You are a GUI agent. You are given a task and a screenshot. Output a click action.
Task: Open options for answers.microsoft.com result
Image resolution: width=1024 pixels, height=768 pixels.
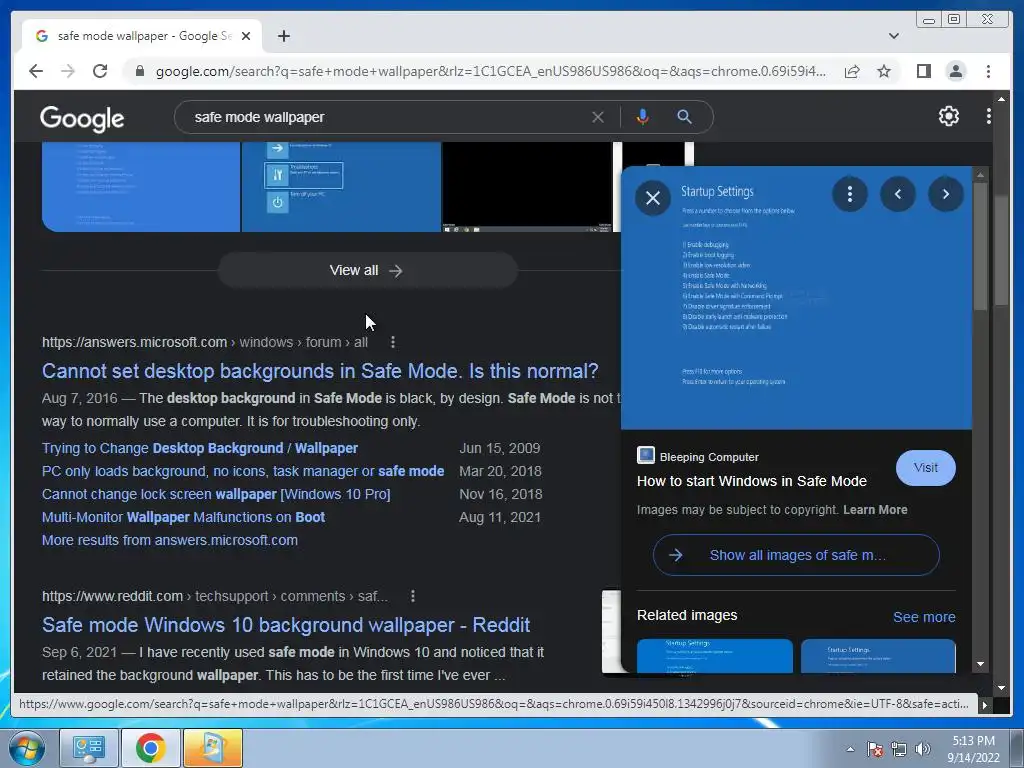pyautogui.click(x=392, y=342)
